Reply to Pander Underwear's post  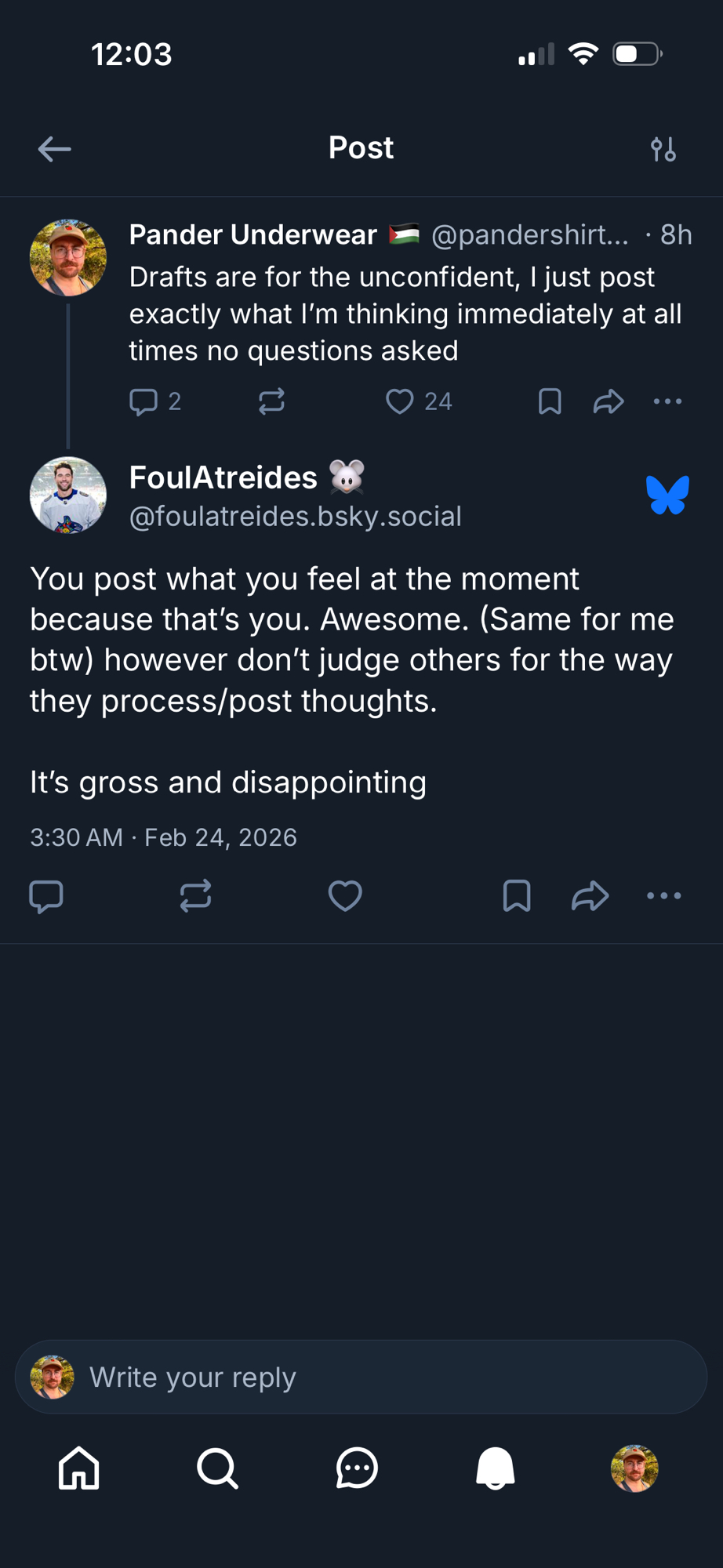144,401
